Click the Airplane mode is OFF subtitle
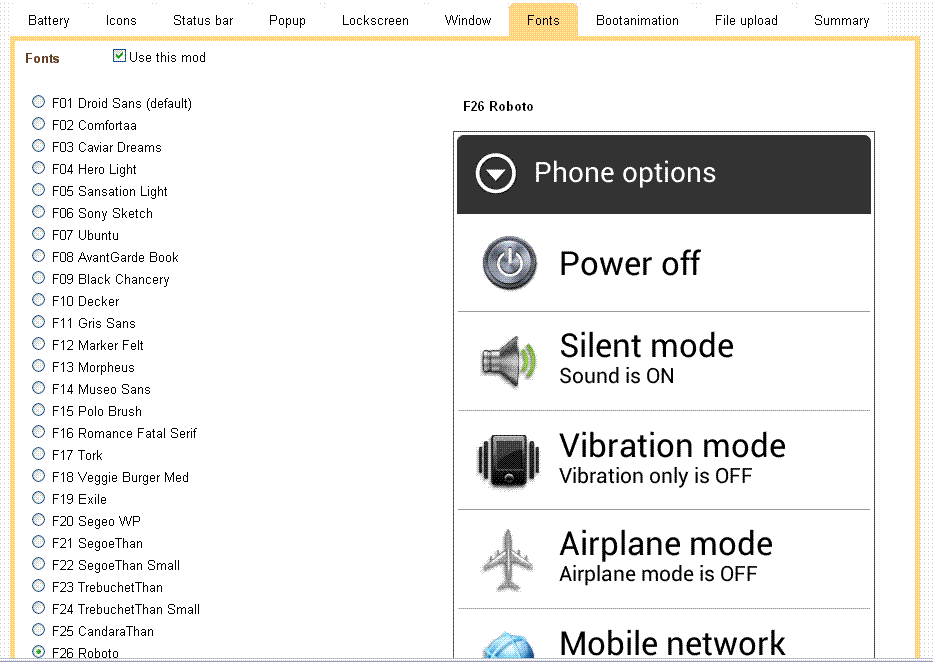The image size is (933, 662). tap(658, 574)
